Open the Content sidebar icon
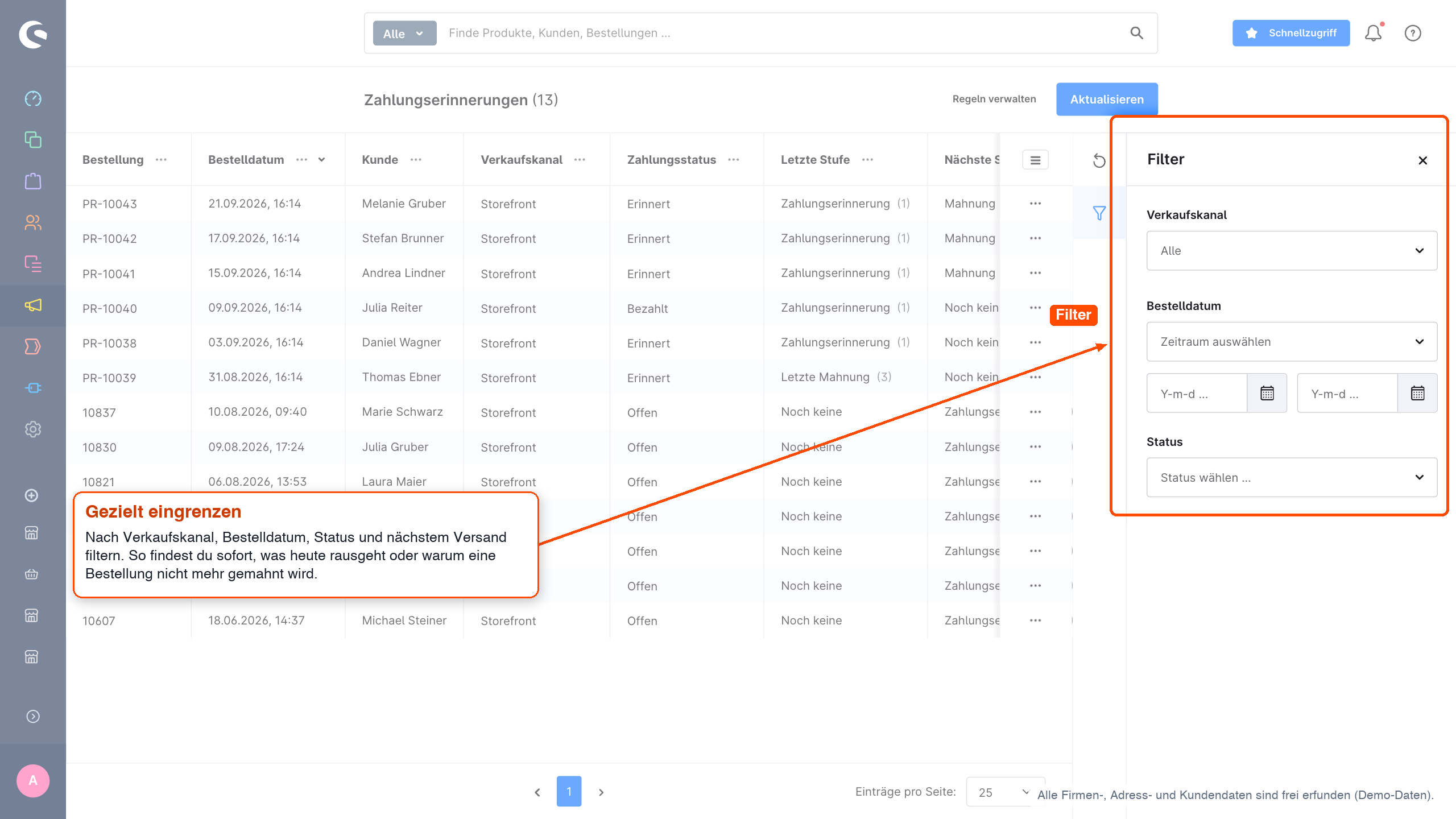Viewport: 1456px width, 819px height. point(33,264)
